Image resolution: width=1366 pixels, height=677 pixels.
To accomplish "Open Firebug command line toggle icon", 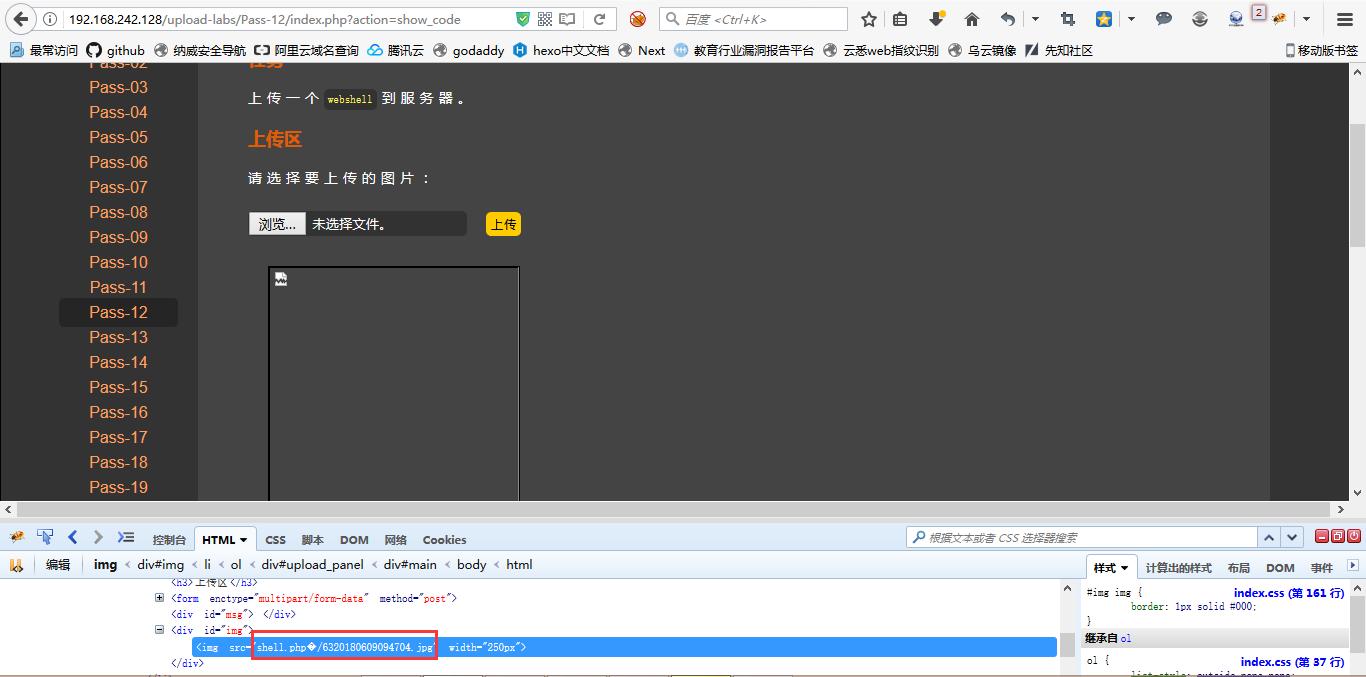I will 126,538.
